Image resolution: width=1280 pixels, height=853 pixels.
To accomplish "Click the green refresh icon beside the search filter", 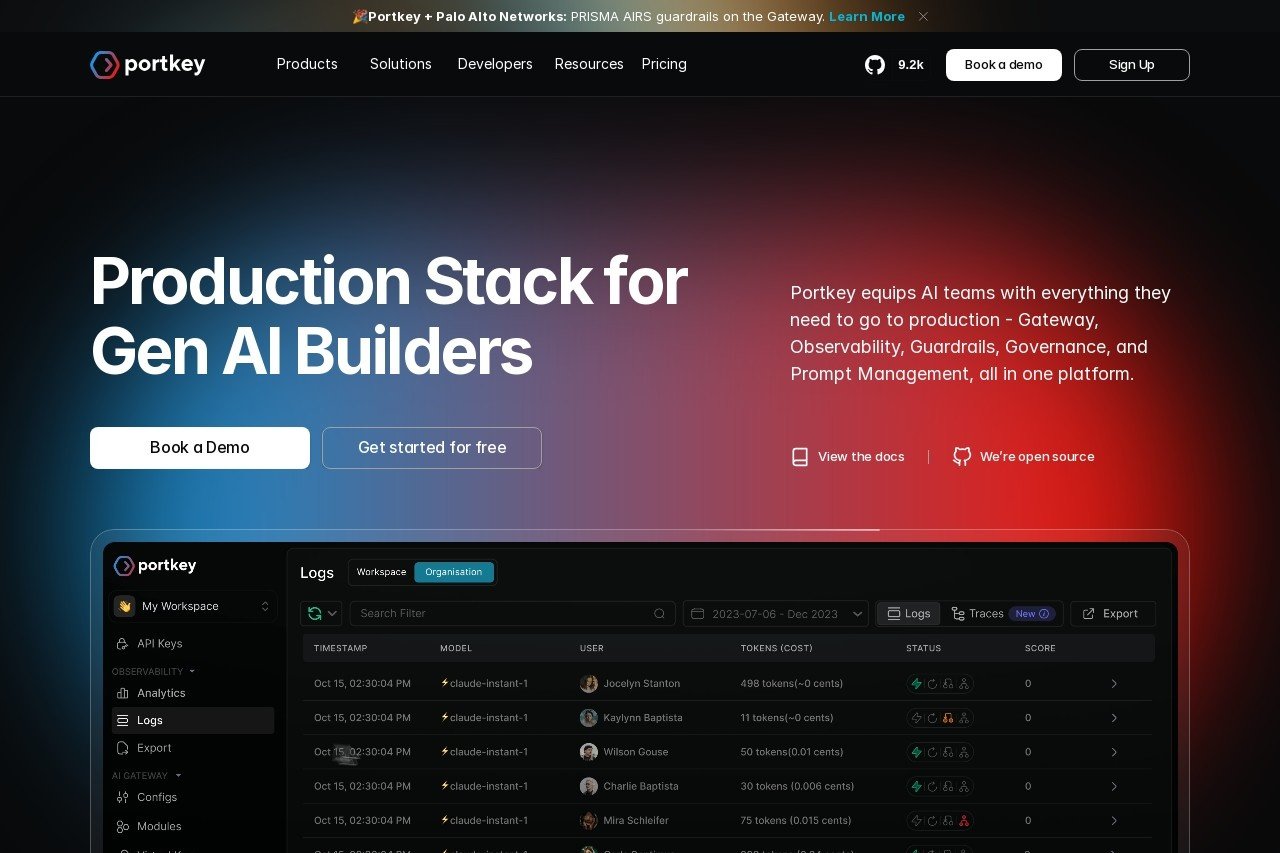I will coord(315,614).
